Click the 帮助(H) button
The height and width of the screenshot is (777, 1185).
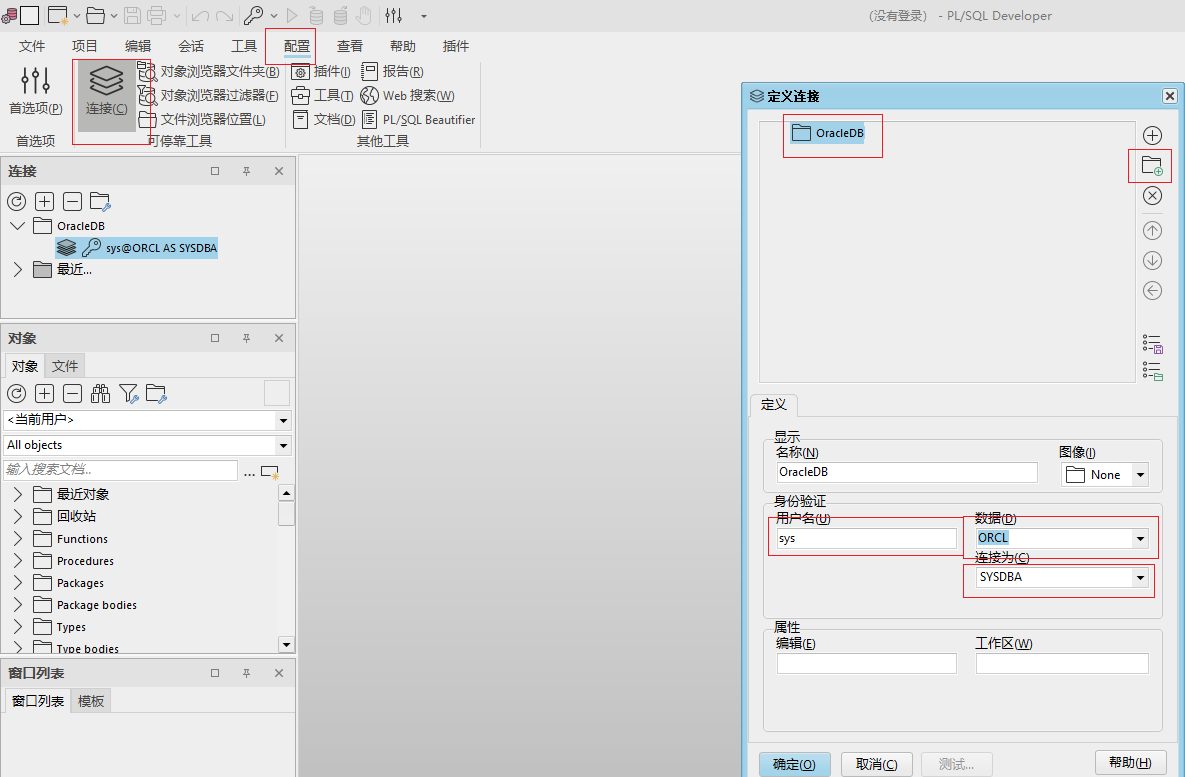coord(1131,762)
